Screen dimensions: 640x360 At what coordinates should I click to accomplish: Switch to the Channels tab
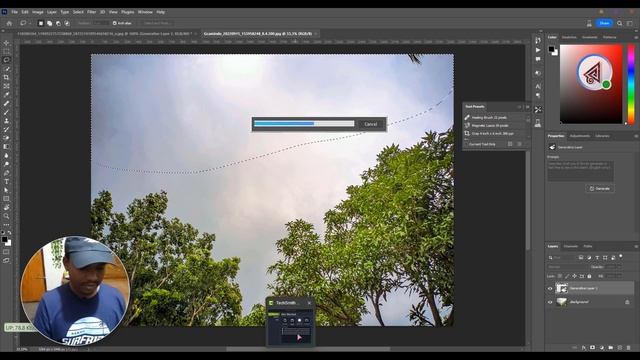(571, 246)
